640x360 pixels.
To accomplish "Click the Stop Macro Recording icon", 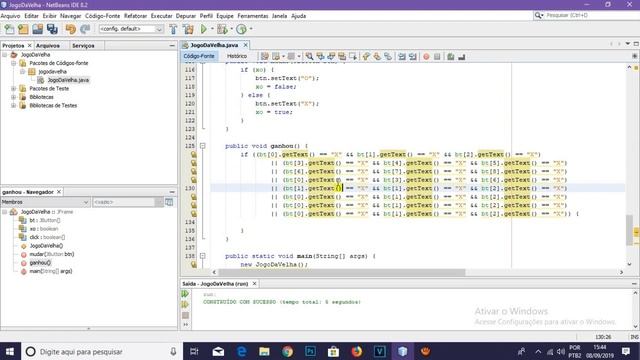I will pyautogui.click(x=437, y=56).
